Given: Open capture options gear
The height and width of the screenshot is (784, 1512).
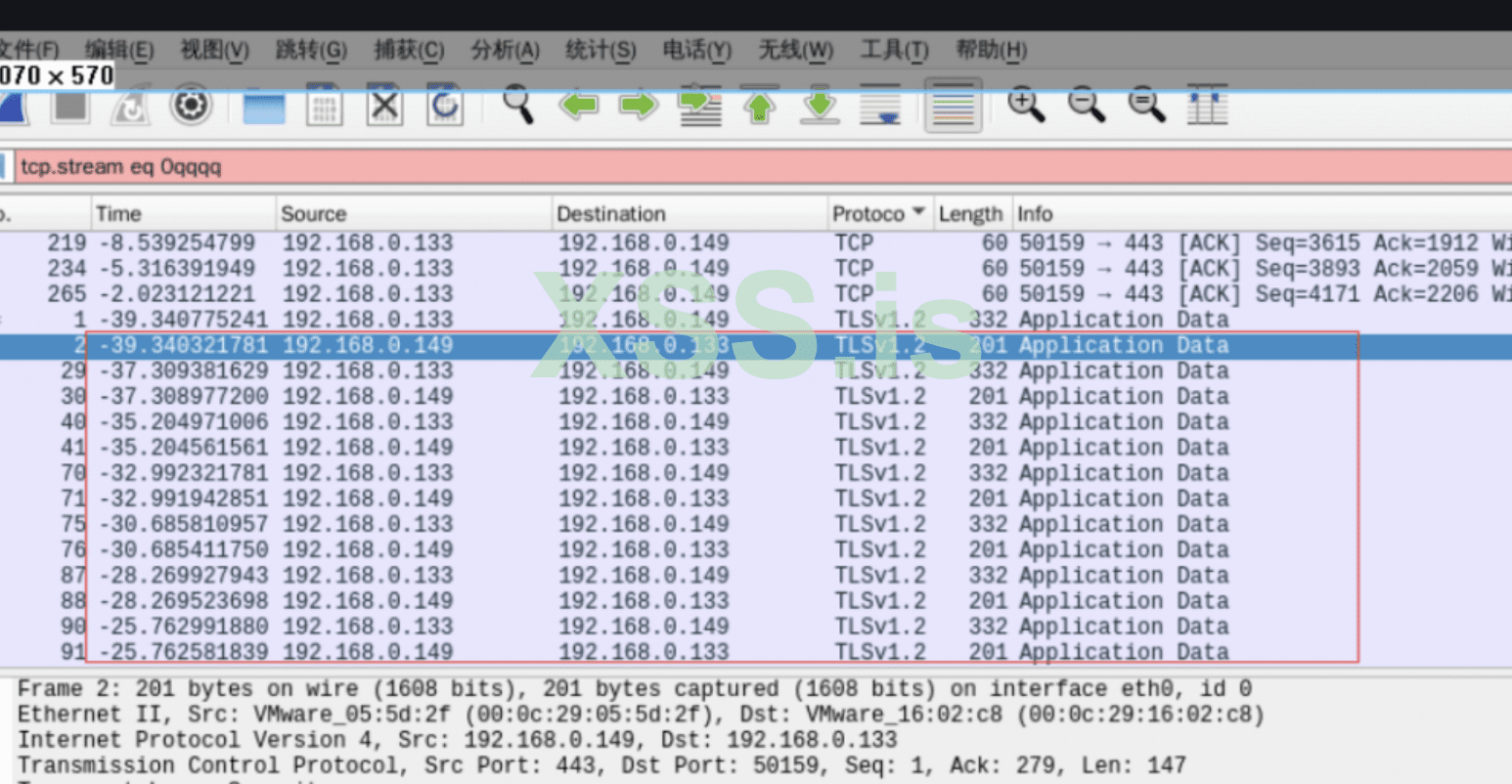Looking at the screenshot, I should coord(191,106).
